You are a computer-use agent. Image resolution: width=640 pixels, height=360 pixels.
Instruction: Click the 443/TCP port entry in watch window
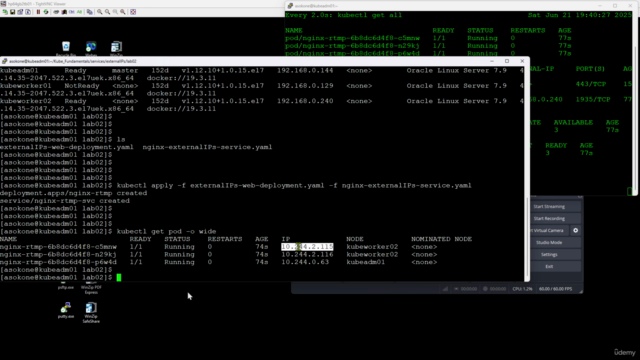591,84
